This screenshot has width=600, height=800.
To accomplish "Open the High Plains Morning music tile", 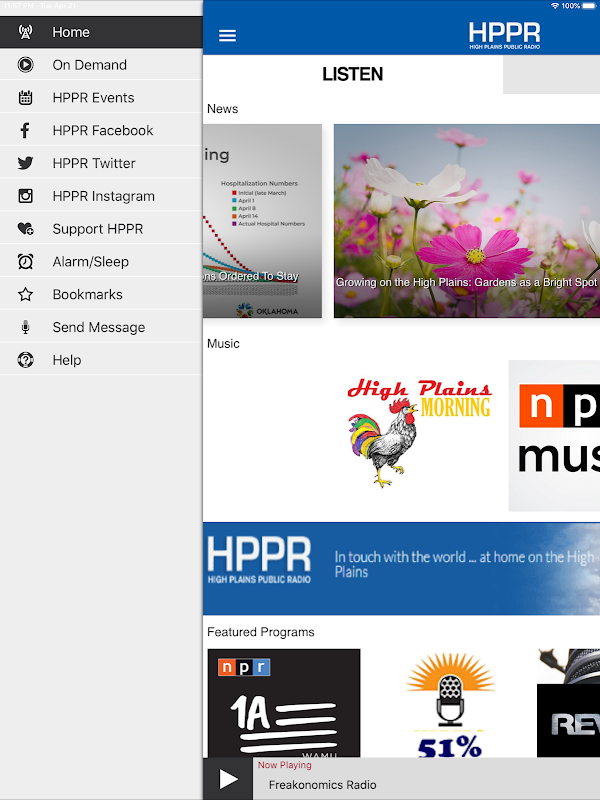I will click(419, 435).
